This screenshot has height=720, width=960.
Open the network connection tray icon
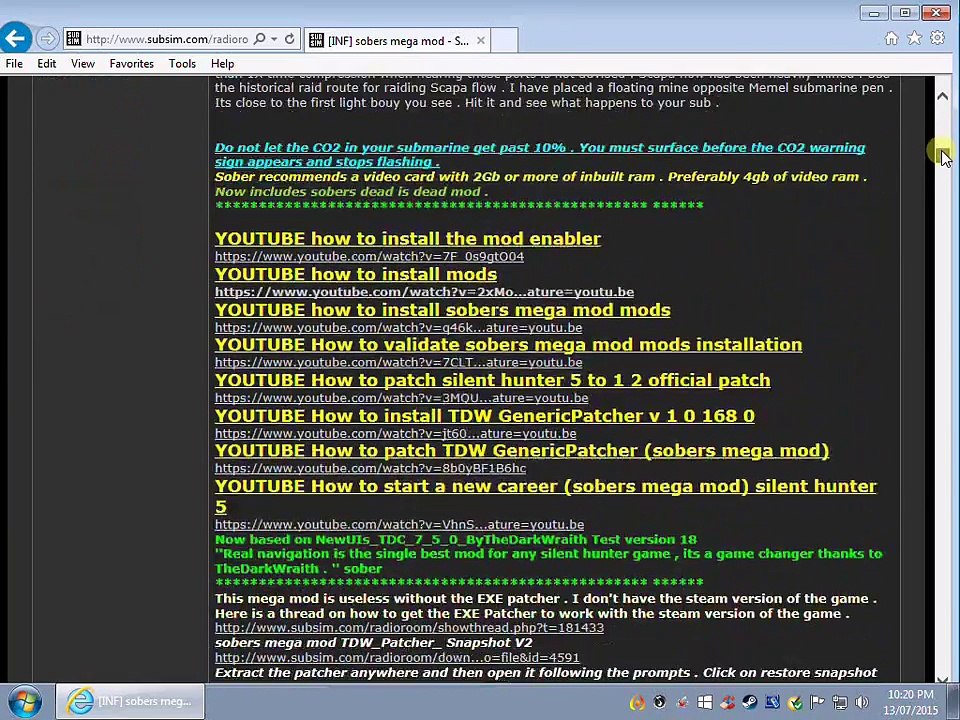pos(840,702)
